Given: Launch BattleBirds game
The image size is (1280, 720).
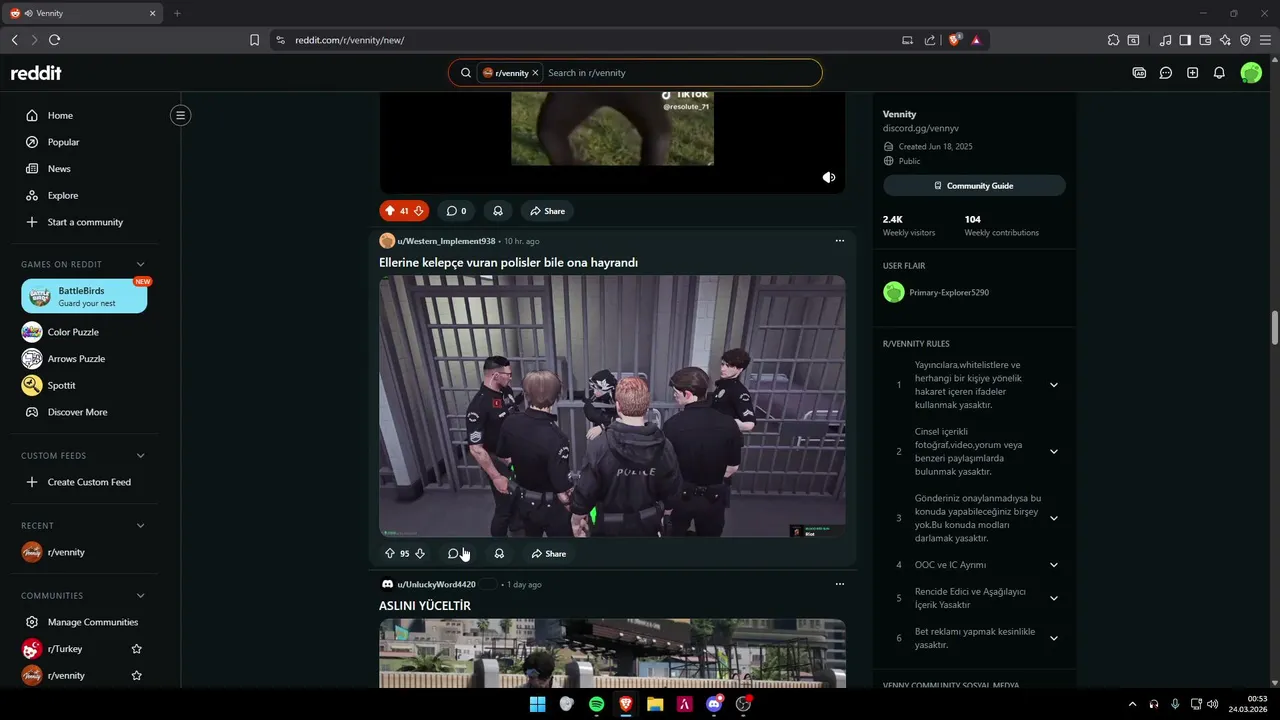Looking at the screenshot, I should point(84,296).
